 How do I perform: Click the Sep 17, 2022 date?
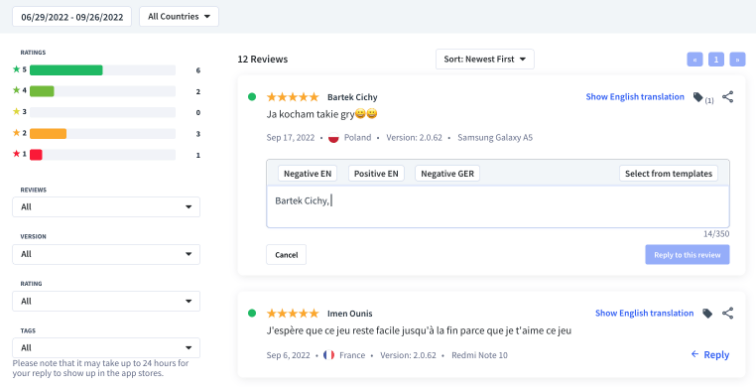290,138
